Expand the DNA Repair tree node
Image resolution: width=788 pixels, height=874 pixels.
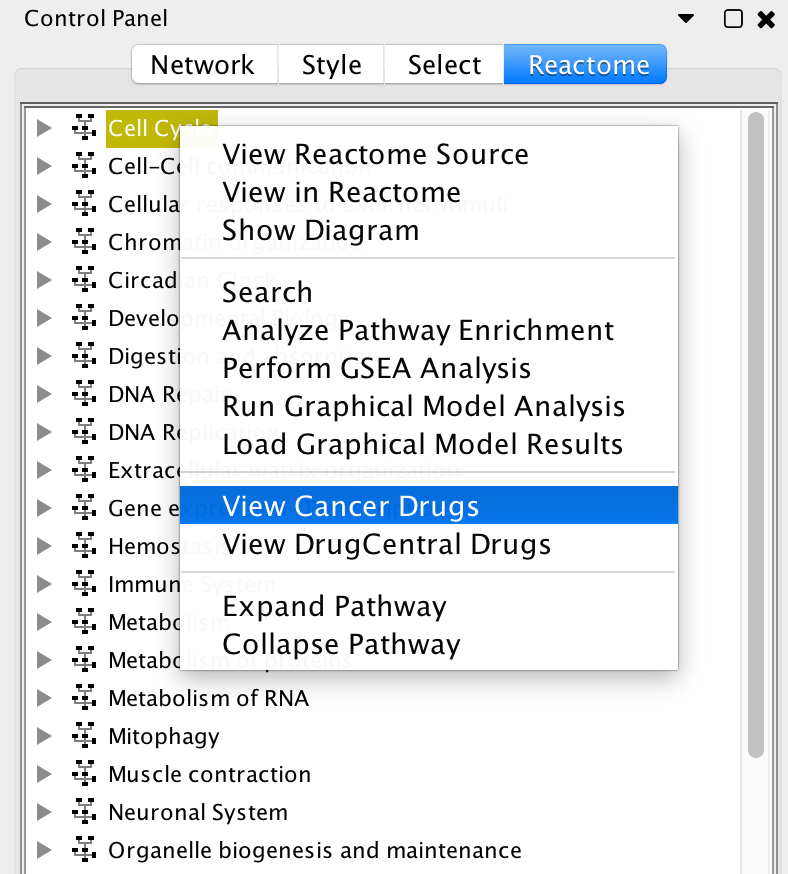click(44, 394)
